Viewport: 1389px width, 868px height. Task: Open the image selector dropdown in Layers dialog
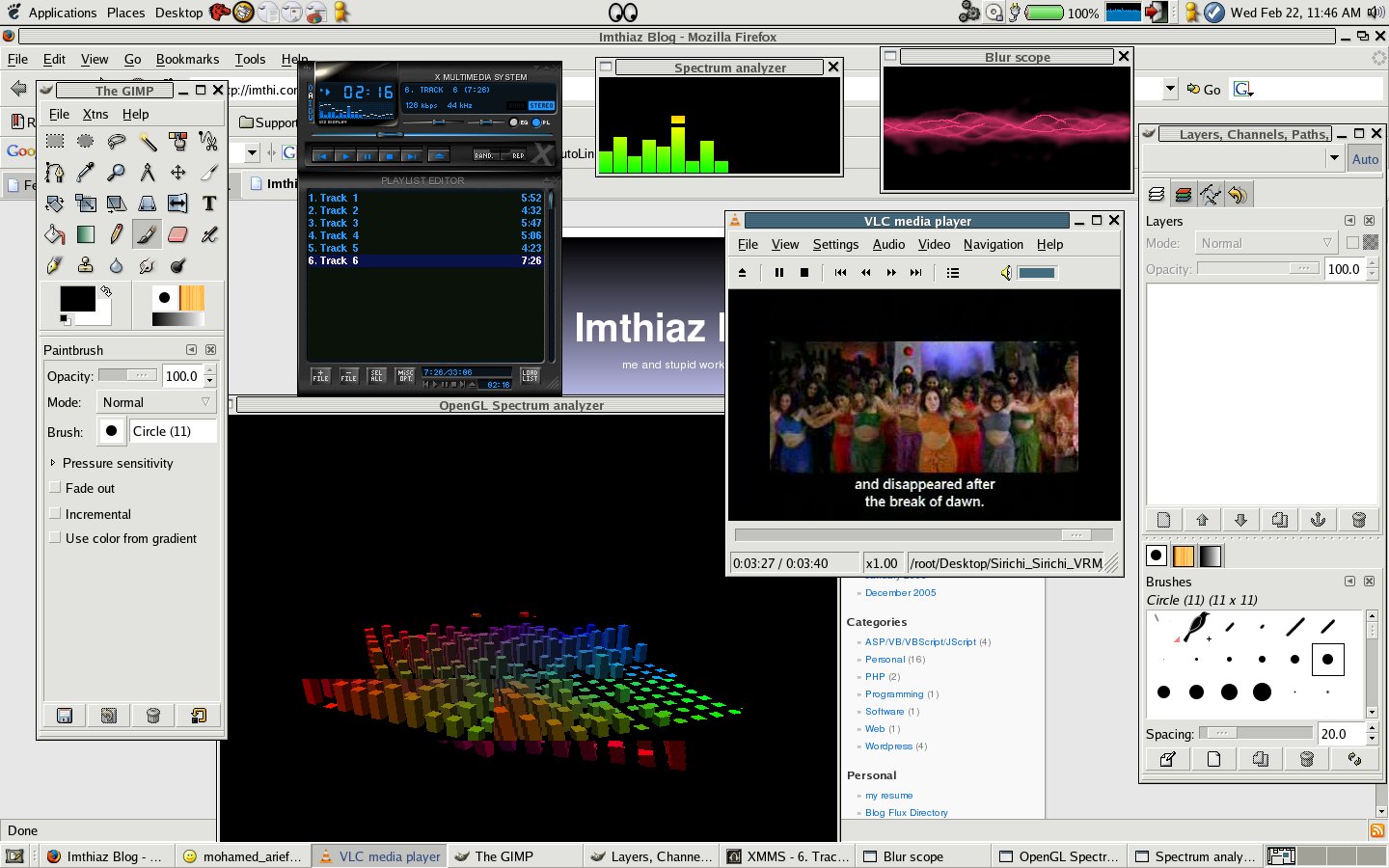1335,159
